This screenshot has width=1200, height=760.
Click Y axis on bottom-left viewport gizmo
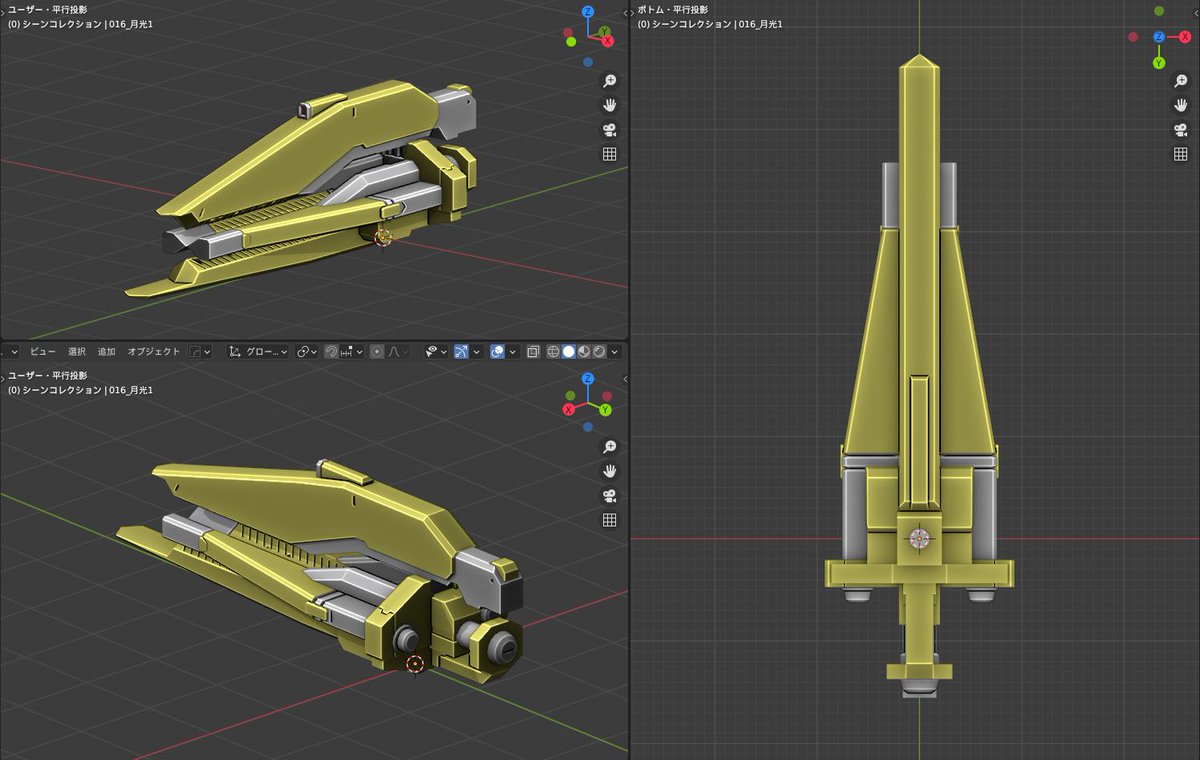click(x=605, y=409)
